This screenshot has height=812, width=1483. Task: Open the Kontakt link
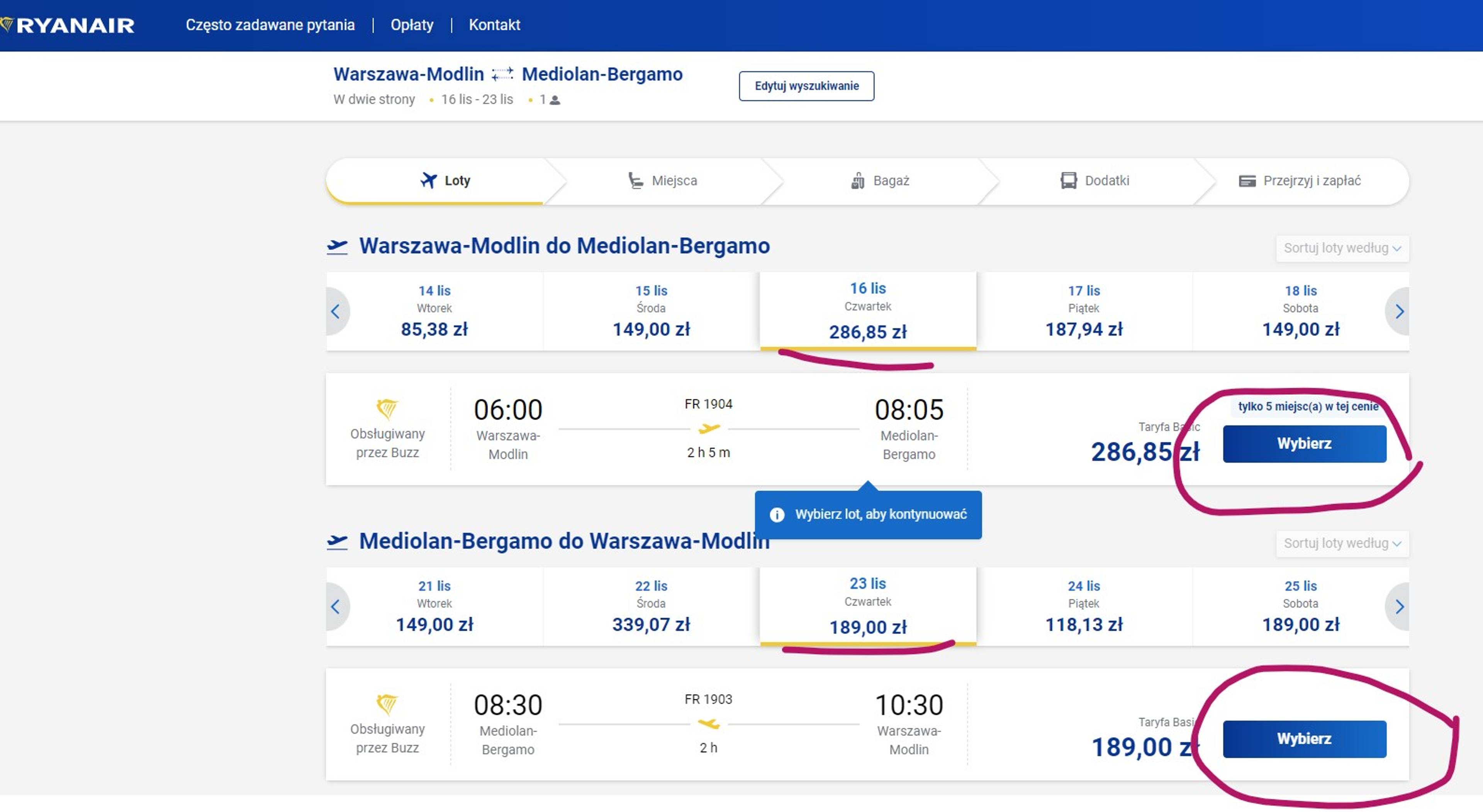pyautogui.click(x=494, y=25)
